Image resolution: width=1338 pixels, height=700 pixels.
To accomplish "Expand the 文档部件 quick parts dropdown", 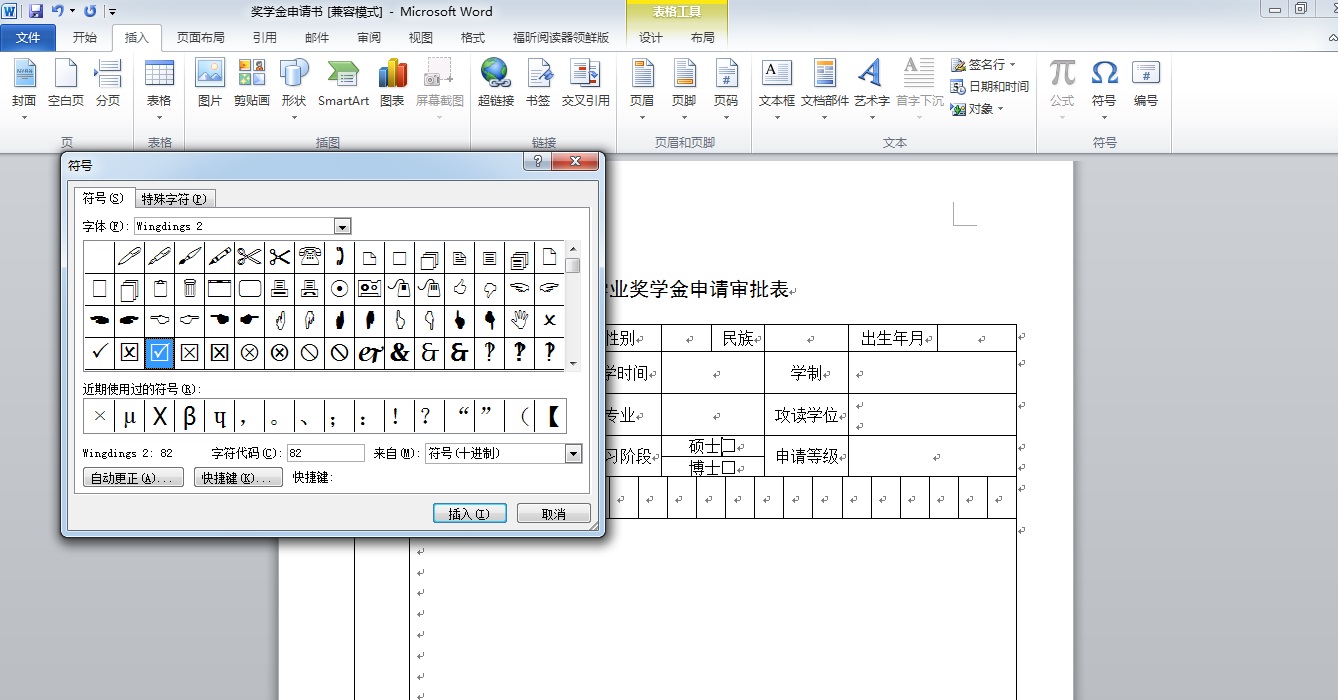I will pyautogui.click(x=825, y=118).
